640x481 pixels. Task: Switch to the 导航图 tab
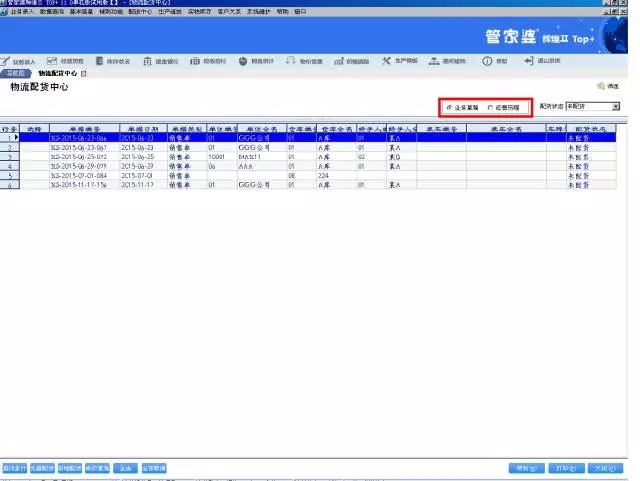tap(15, 73)
